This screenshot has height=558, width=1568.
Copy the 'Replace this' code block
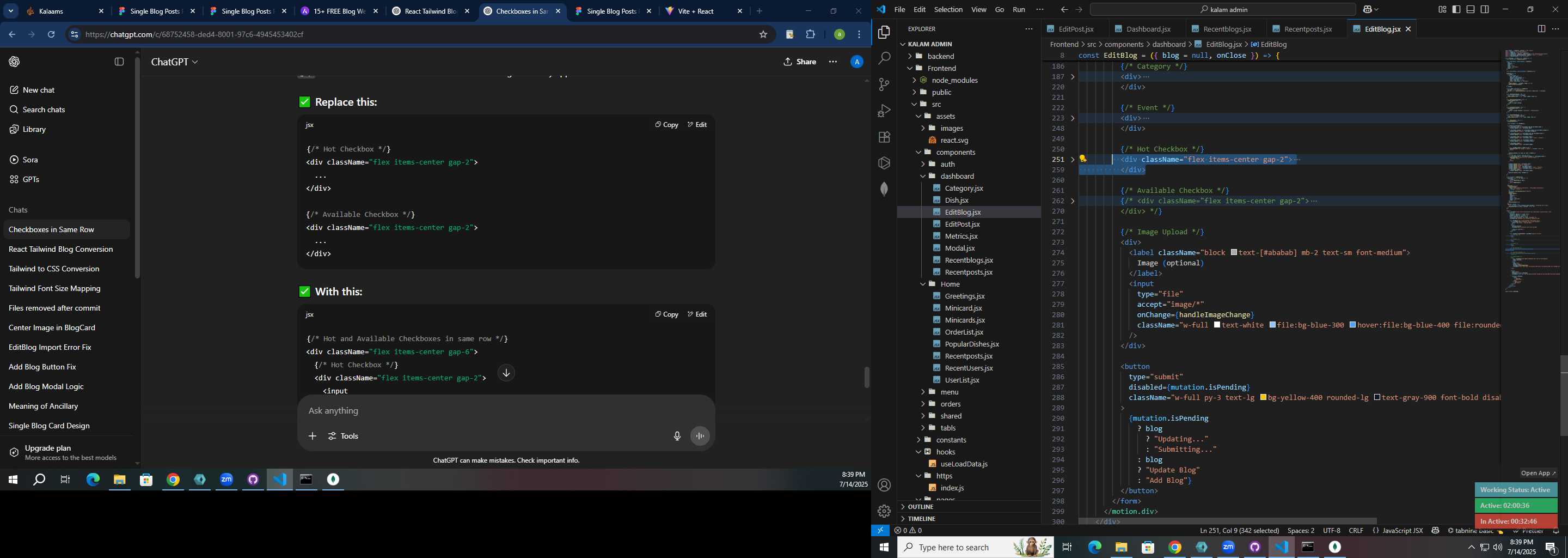click(x=666, y=125)
